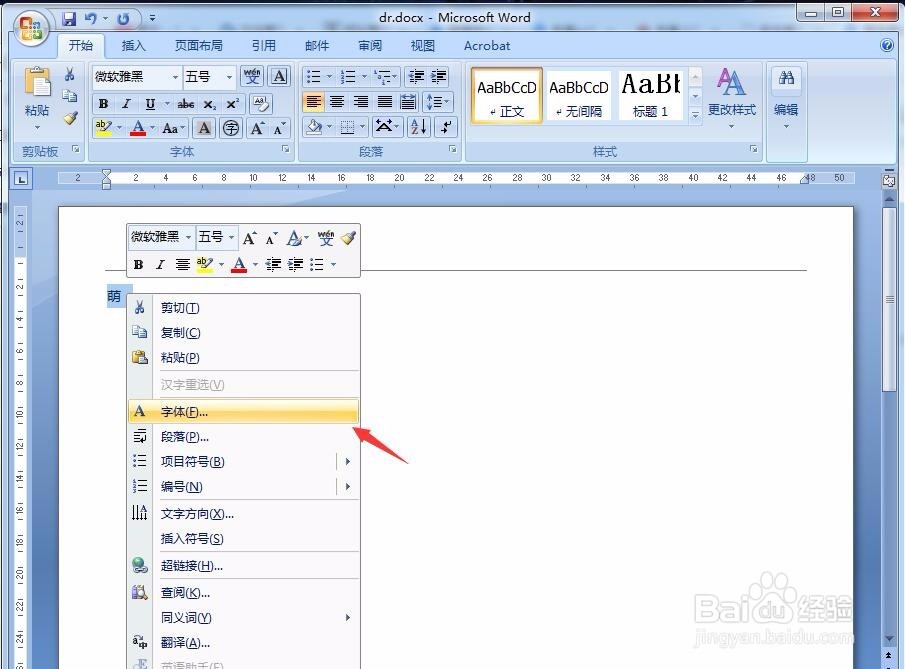Image resolution: width=905 pixels, height=669 pixels.
Task: Apply 标题 1 style
Action: coord(650,95)
